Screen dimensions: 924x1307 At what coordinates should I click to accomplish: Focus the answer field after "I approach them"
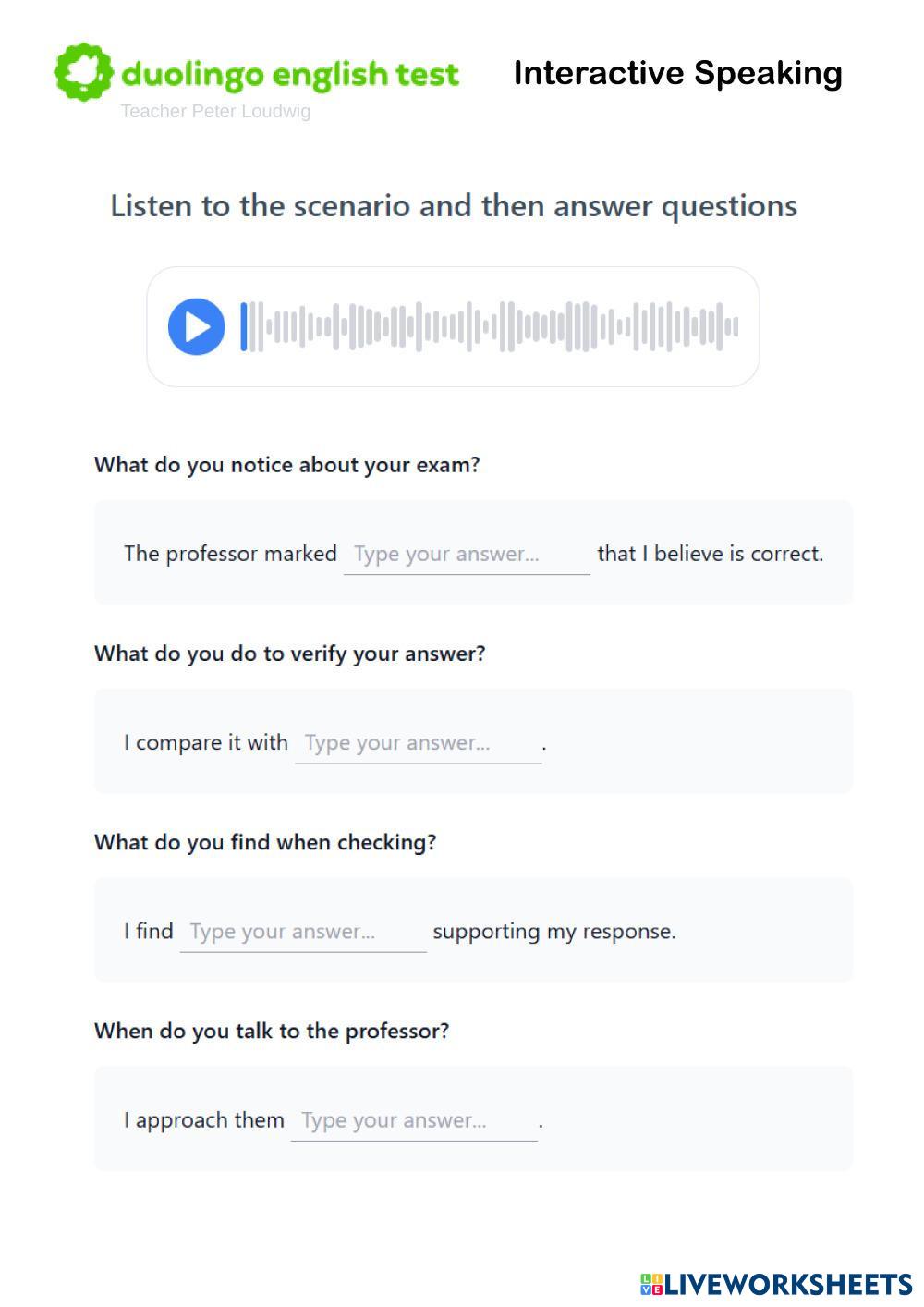tap(413, 1120)
